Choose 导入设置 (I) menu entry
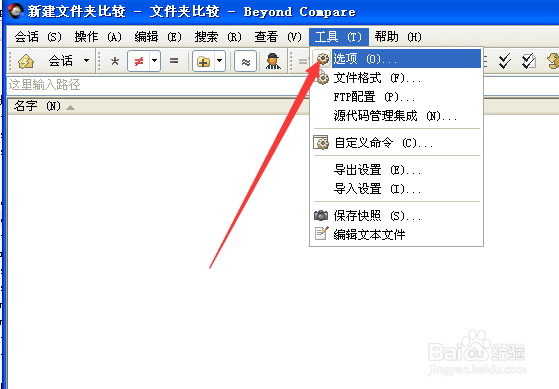This screenshot has height=389, width=559. (x=396, y=189)
